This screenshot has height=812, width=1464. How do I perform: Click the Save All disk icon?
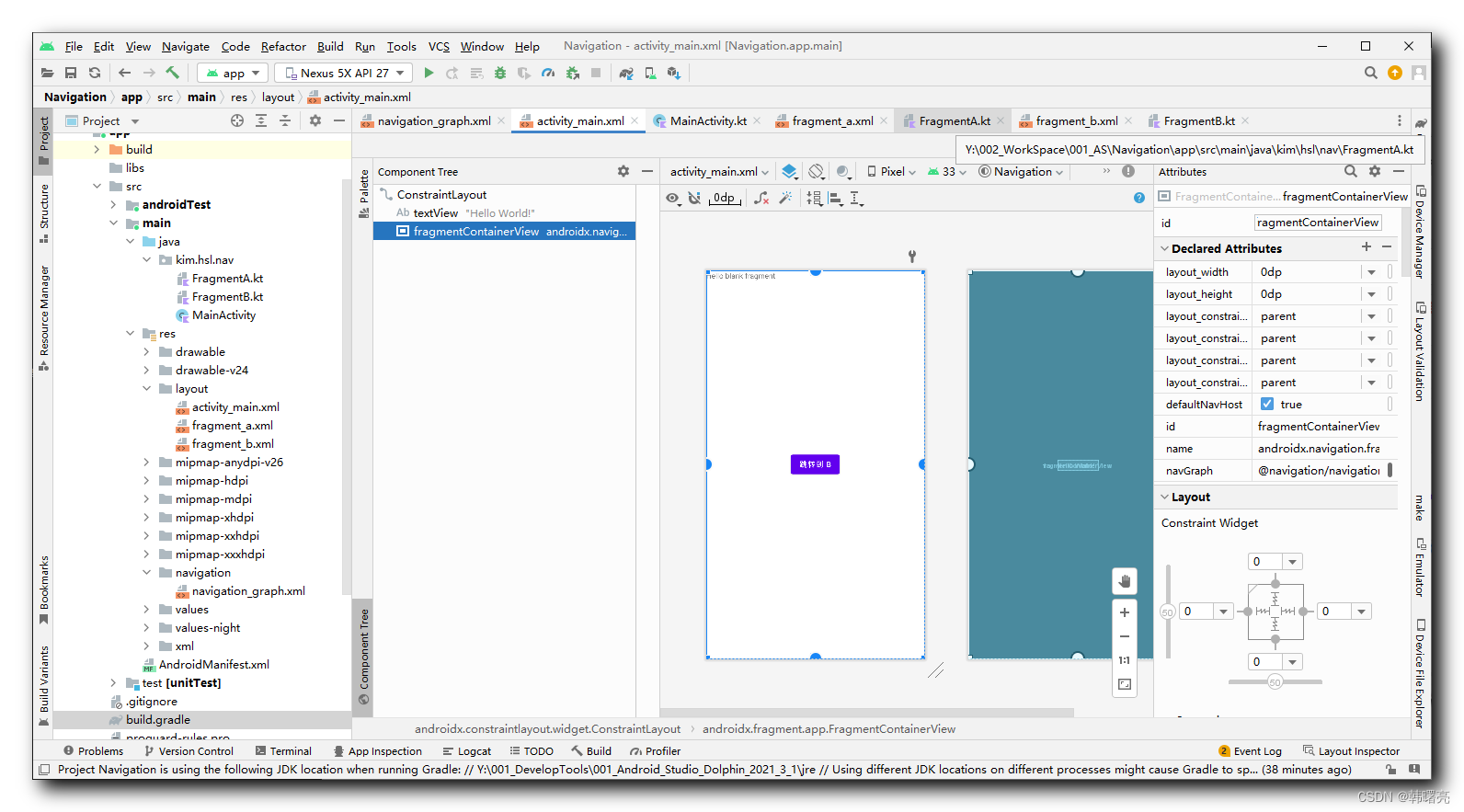tap(71, 73)
